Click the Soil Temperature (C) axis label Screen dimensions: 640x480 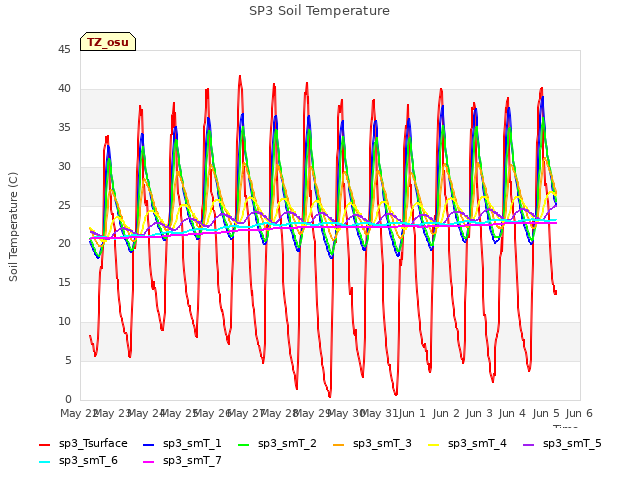pyautogui.click(x=13, y=227)
